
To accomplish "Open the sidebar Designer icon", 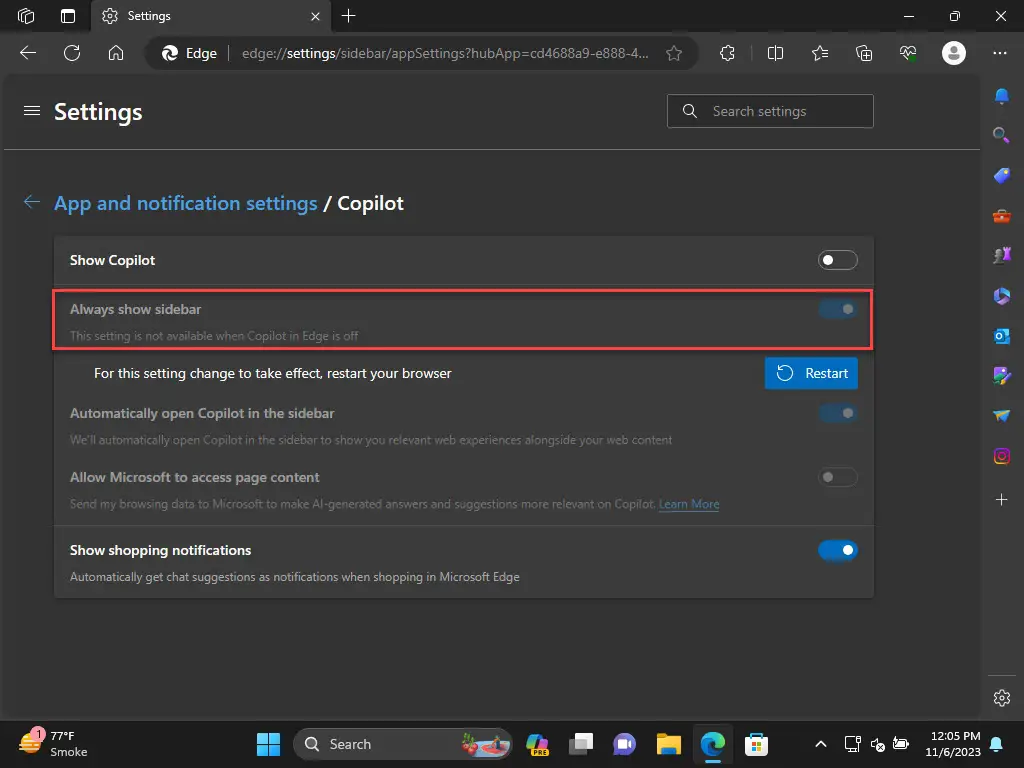I will pyautogui.click(x=1001, y=376).
